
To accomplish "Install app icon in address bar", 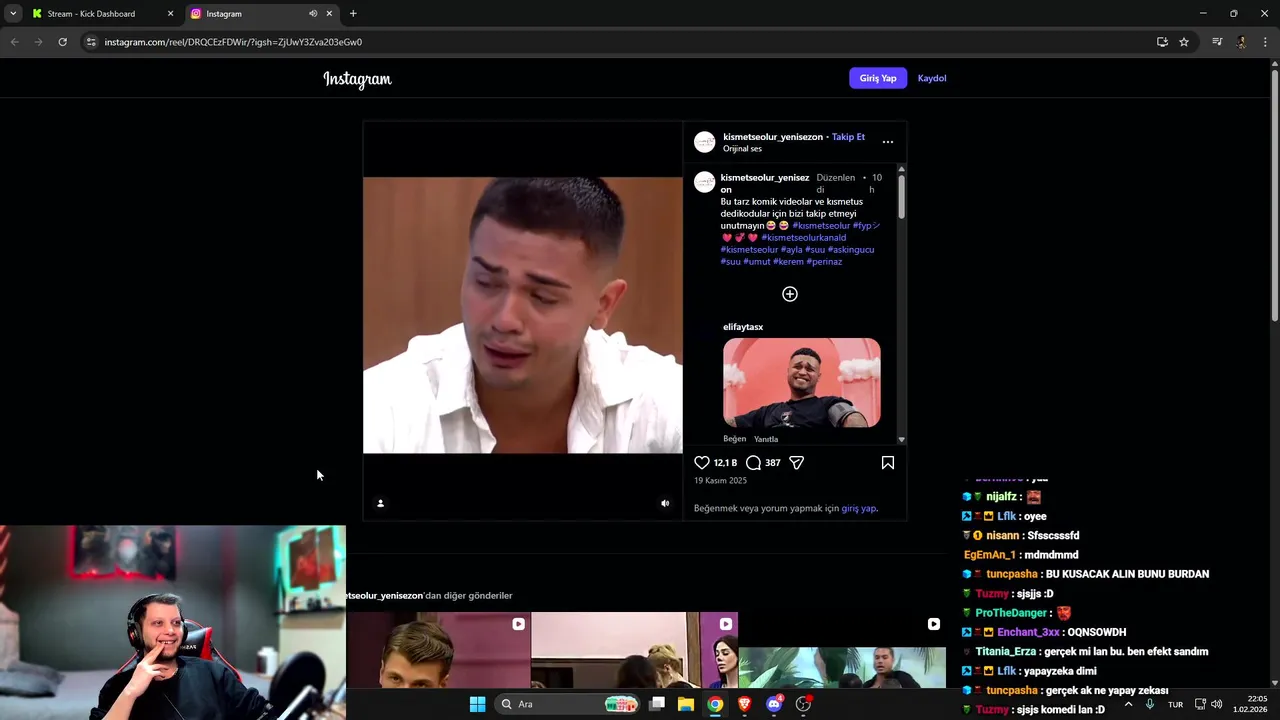I will (x=1162, y=42).
